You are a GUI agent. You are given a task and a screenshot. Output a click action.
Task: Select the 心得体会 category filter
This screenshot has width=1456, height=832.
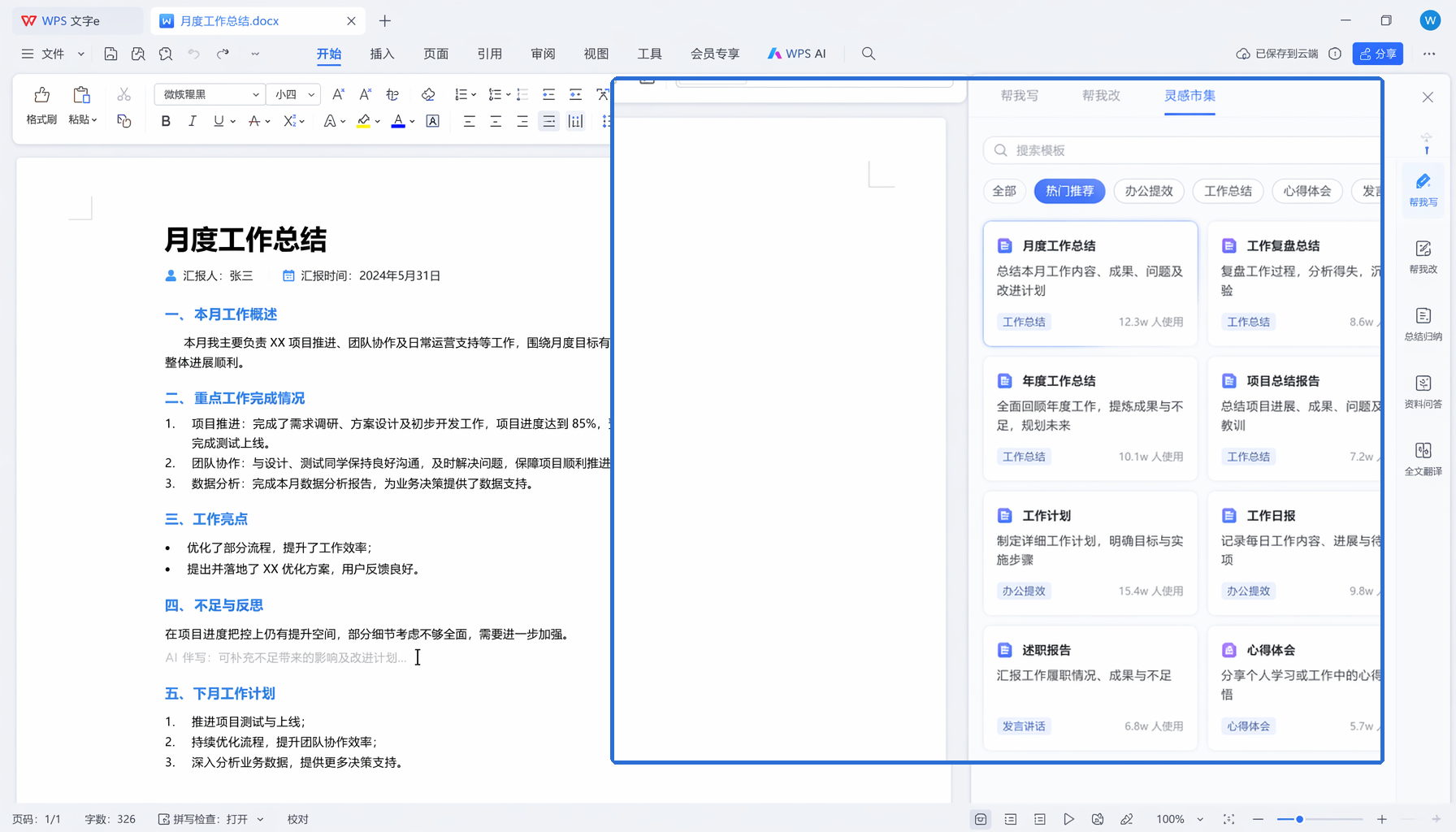pyautogui.click(x=1307, y=191)
